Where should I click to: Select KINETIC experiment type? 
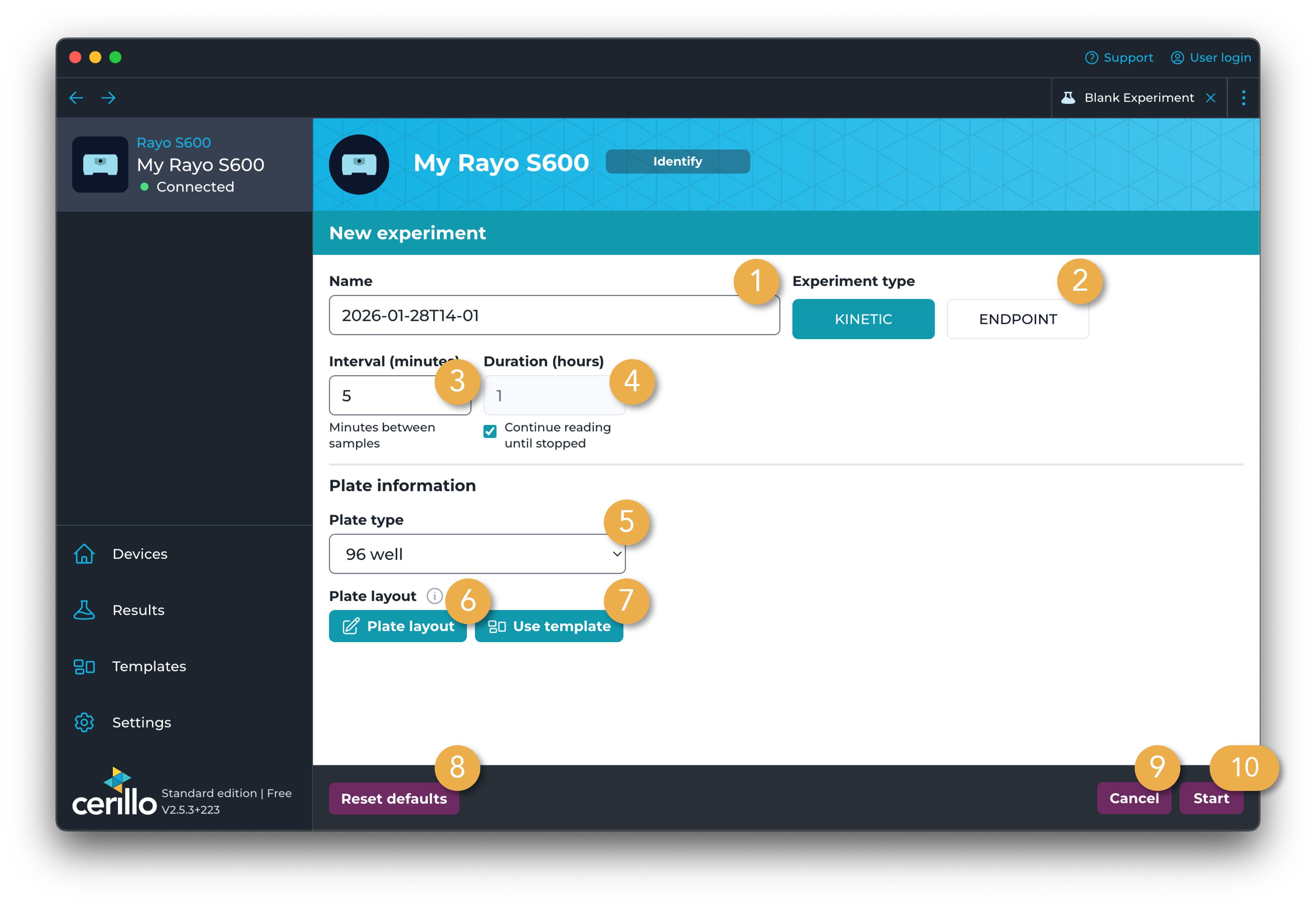[863, 319]
